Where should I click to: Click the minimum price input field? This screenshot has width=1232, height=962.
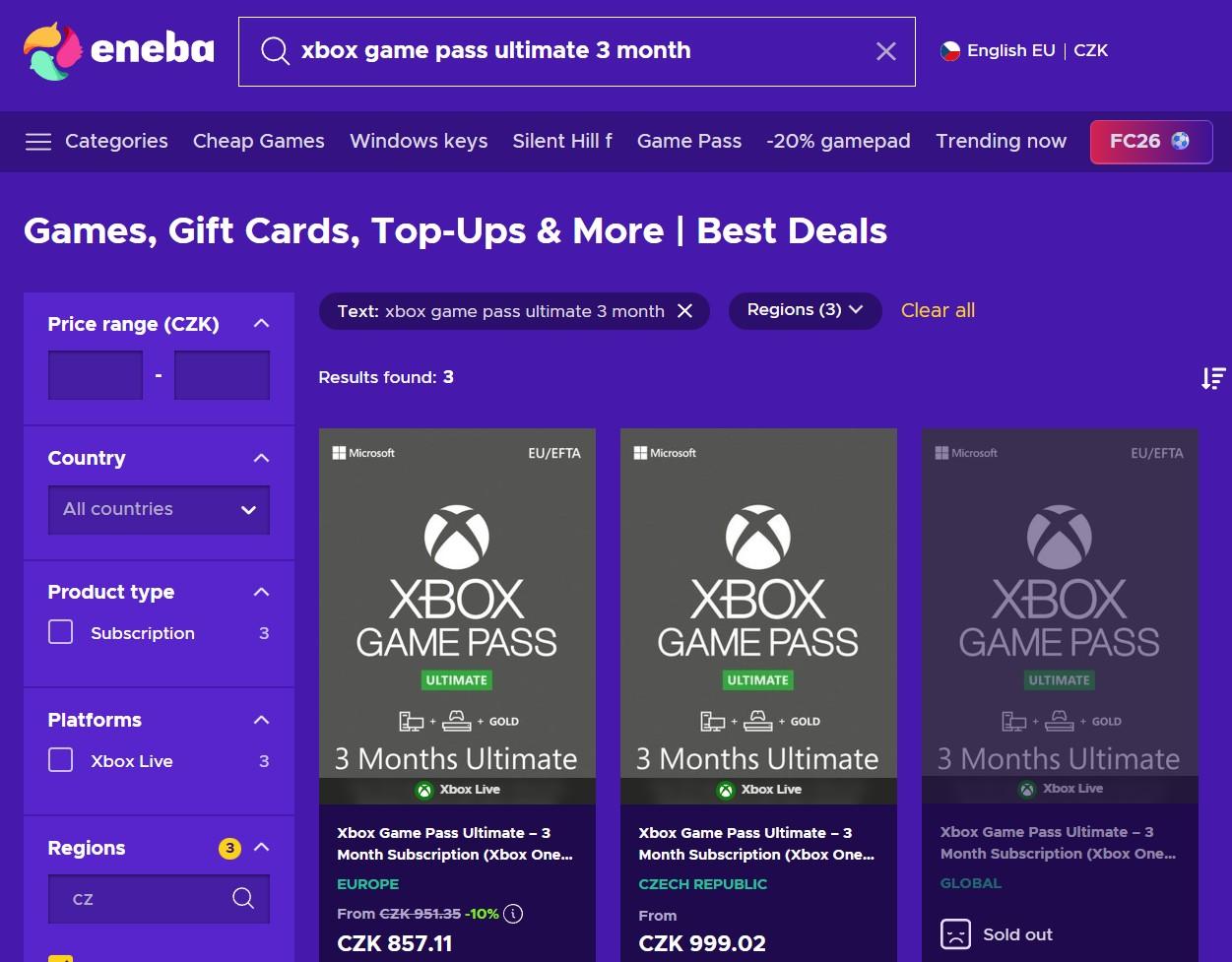[96, 375]
